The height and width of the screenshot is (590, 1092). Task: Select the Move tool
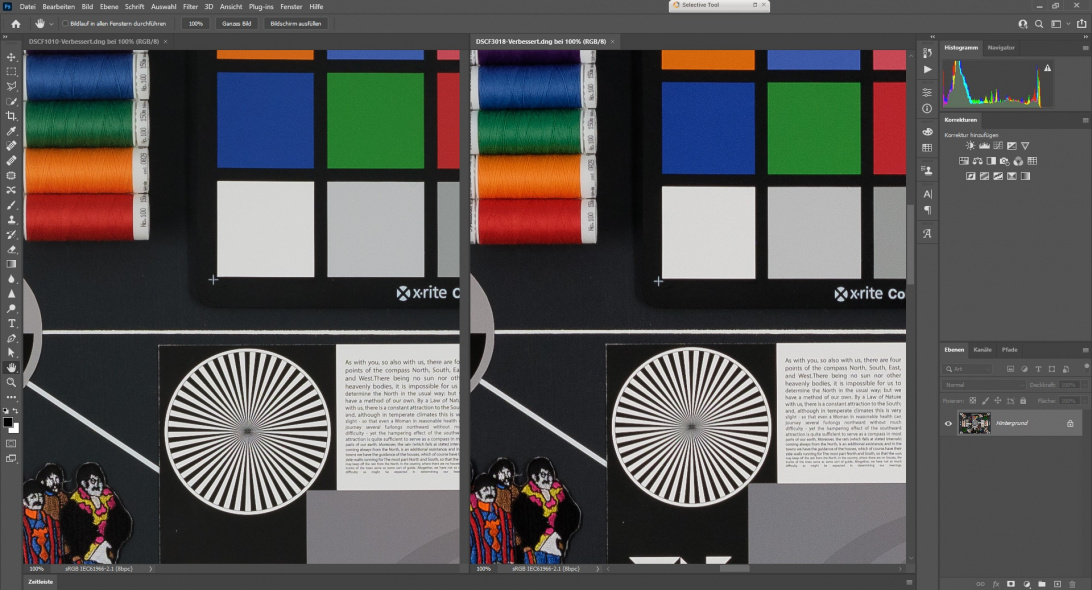[11, 57]
